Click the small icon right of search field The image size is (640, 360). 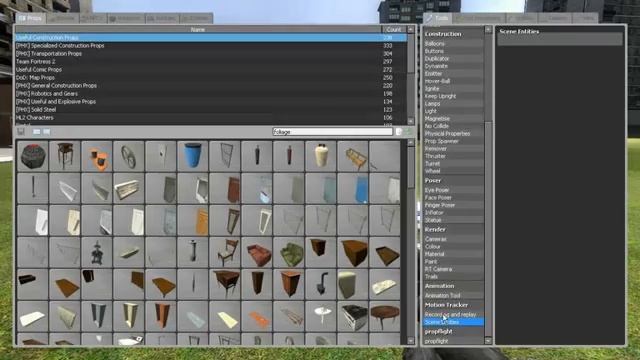coord(399,131)
